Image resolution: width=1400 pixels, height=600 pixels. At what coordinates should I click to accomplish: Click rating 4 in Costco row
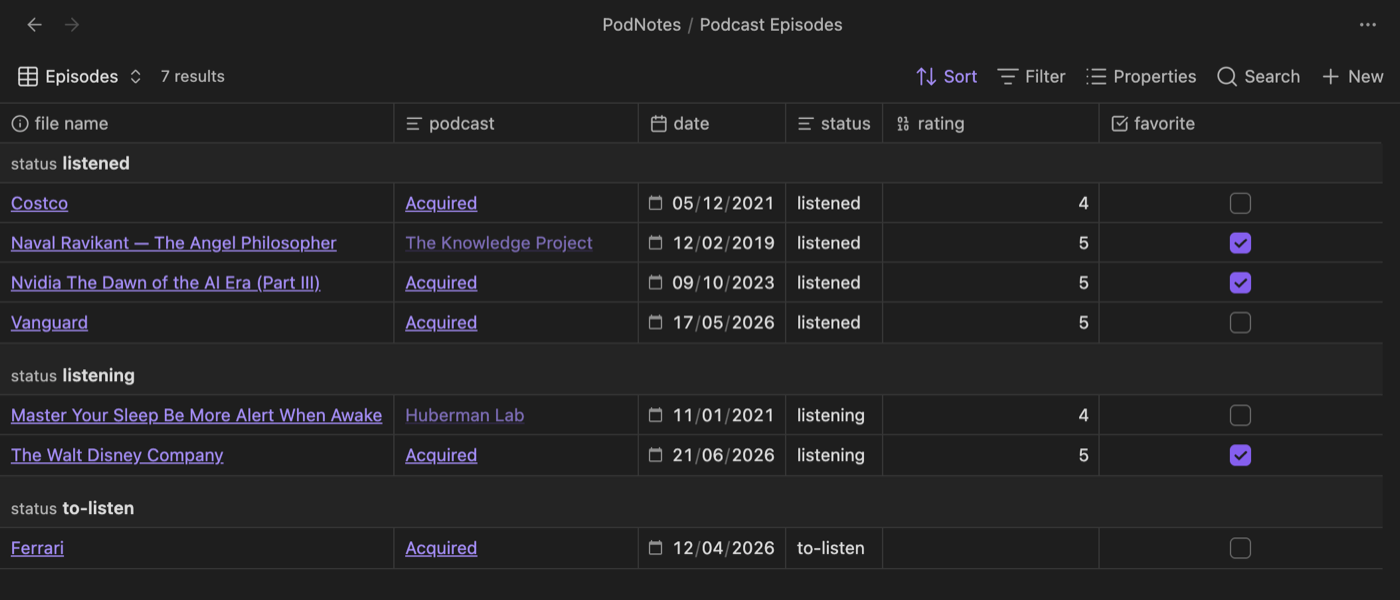pos(1083,203)
